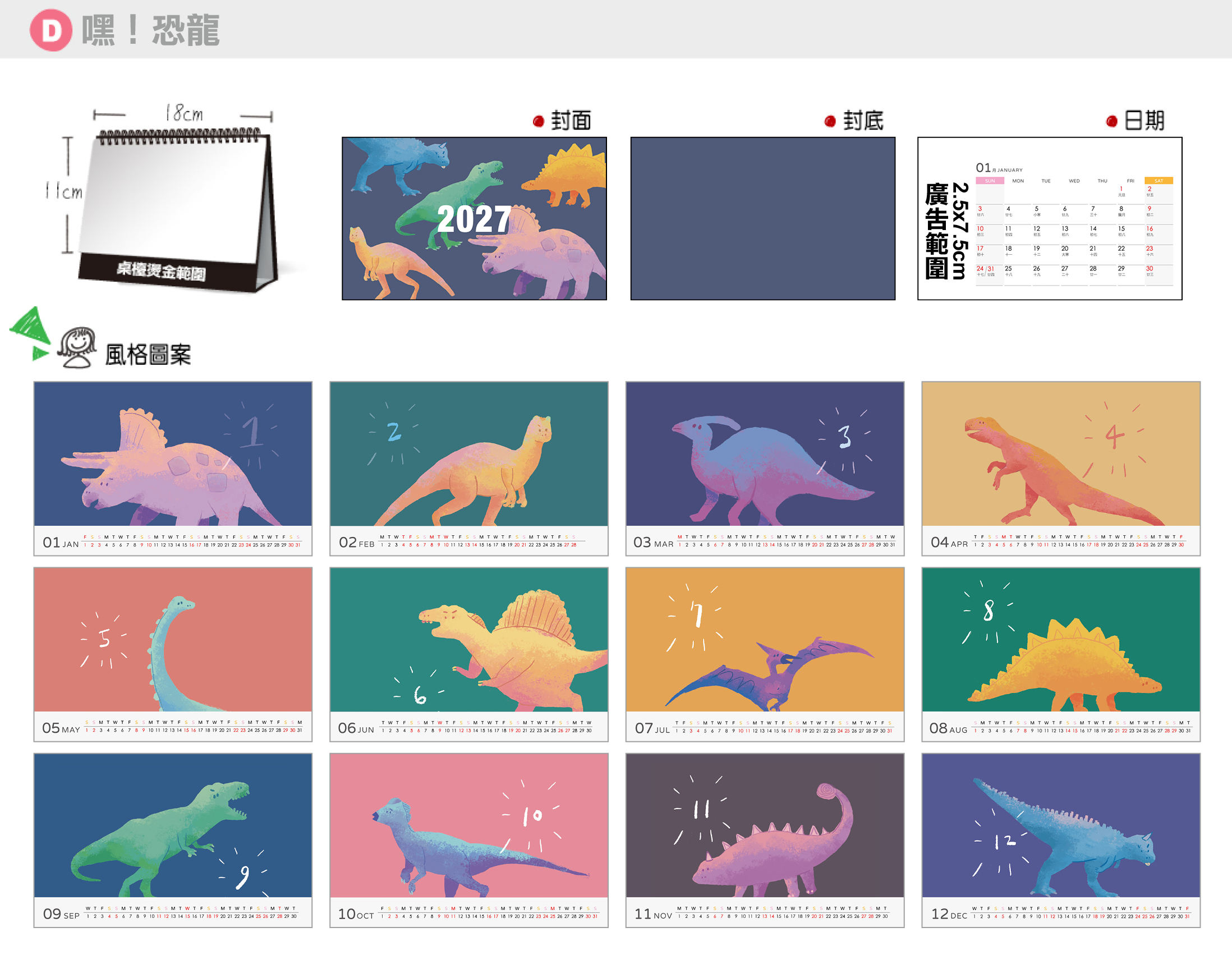Select the 01 JAN triceratops page
Screen dimensions: 1232x955
tap(173, 468)
